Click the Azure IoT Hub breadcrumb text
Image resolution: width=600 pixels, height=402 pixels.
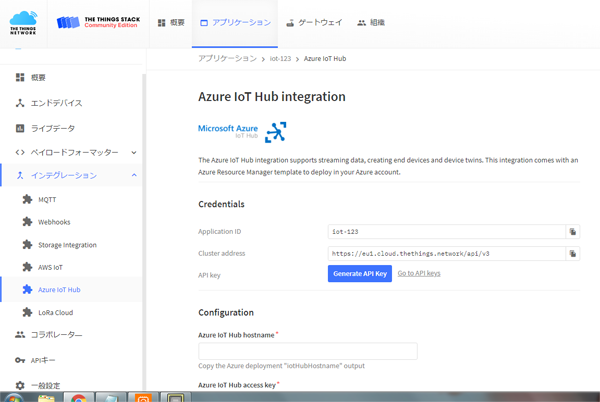pos(325,59)
